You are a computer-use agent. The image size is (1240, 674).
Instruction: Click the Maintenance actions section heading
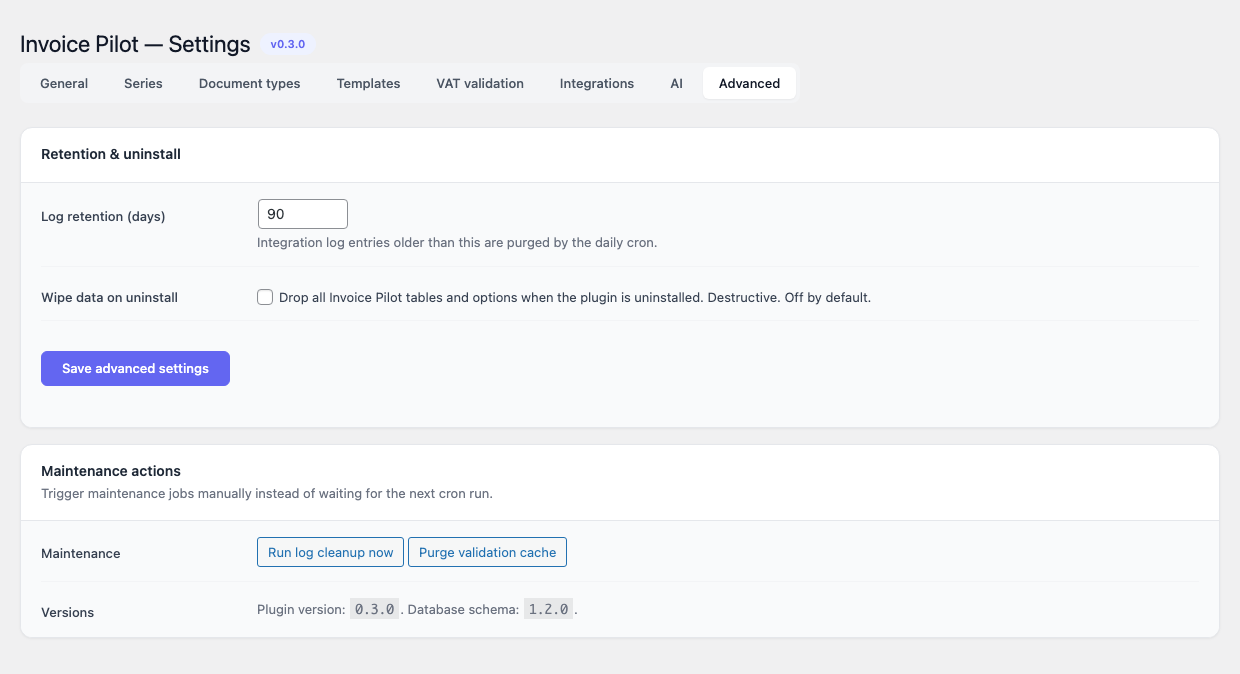tap(111, 470)
